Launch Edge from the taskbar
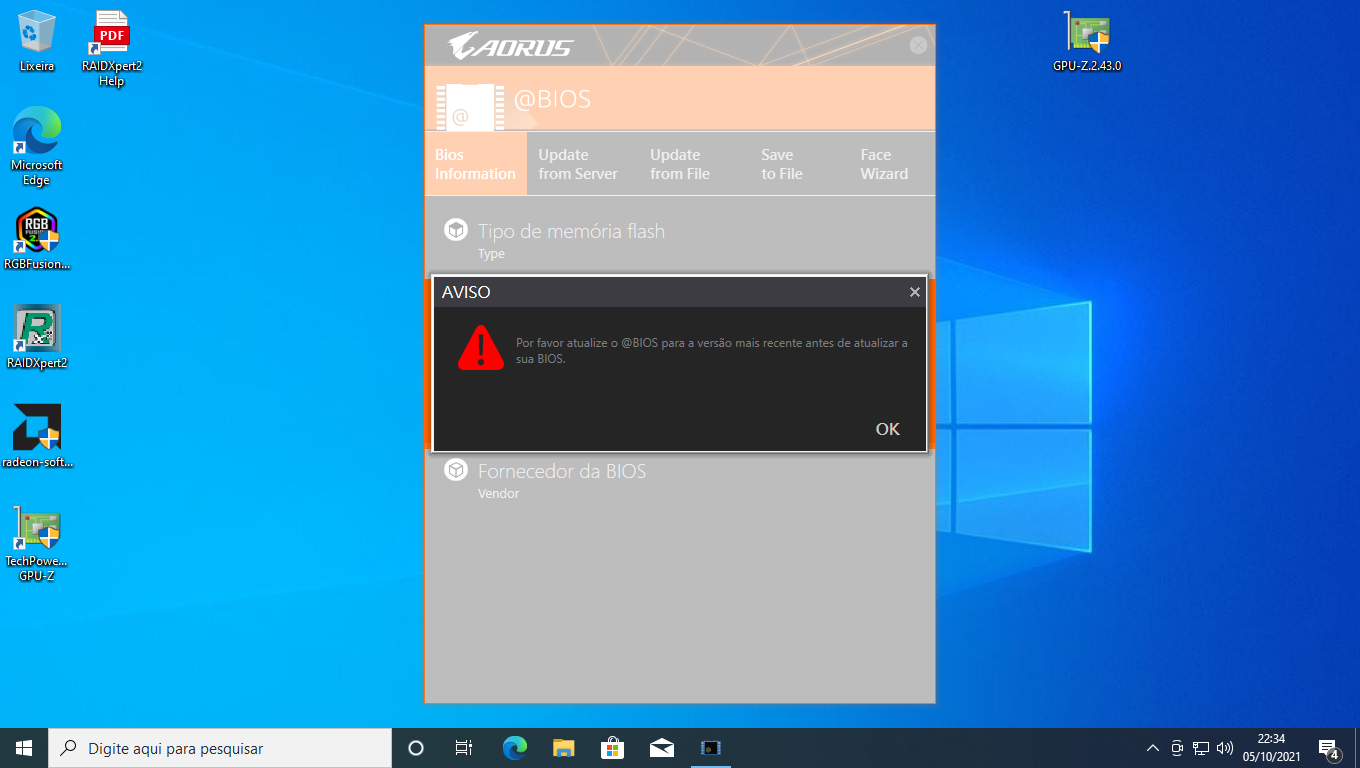Screen dimensions: 1360x768 pyautogui.click(x=514, y=748)
